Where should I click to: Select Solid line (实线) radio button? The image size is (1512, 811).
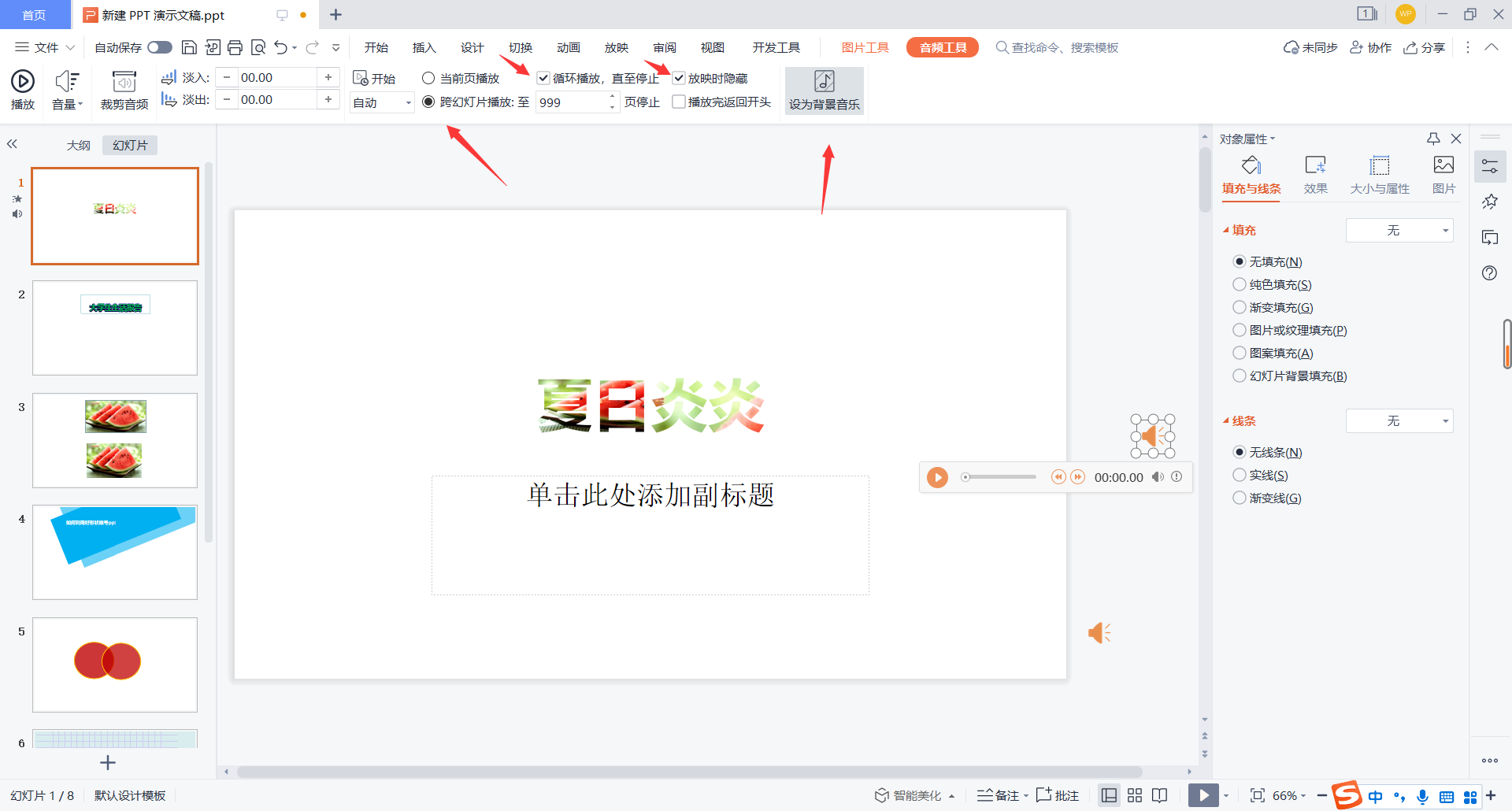[1240, 475]
